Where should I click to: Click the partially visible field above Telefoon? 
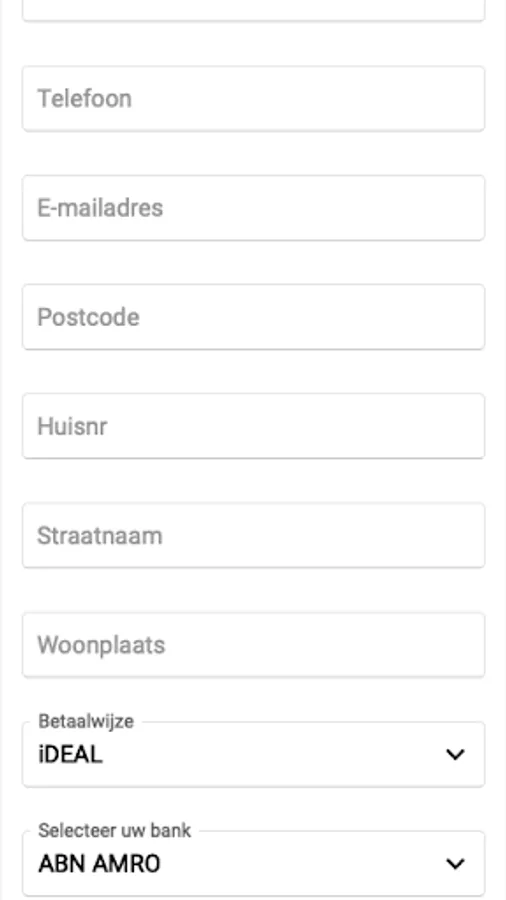[x=254, y=10]
